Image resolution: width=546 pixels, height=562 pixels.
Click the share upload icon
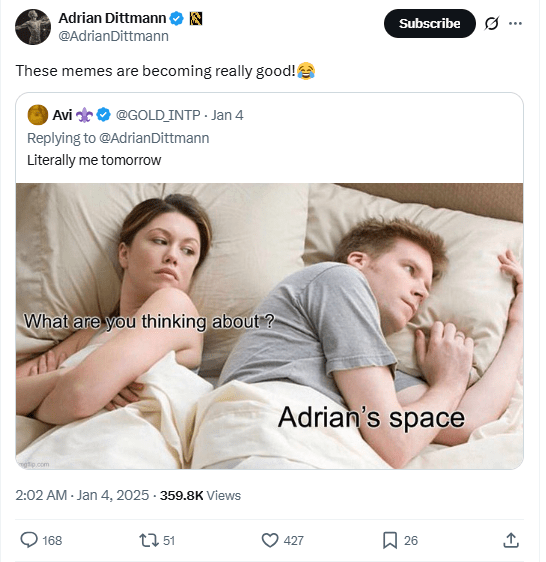pos(511,540)
